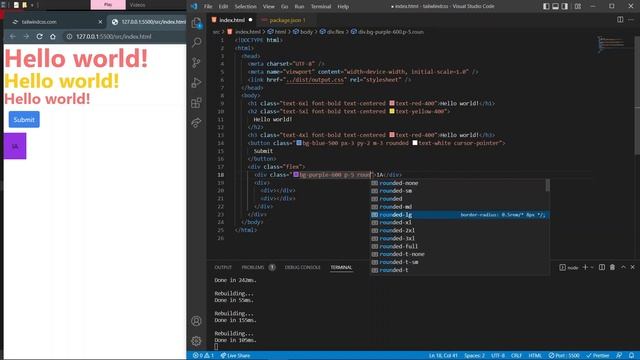Screen dimensions: 640x360
Task: Click the Prettier status bar item
Action: (x=598, y=356)
